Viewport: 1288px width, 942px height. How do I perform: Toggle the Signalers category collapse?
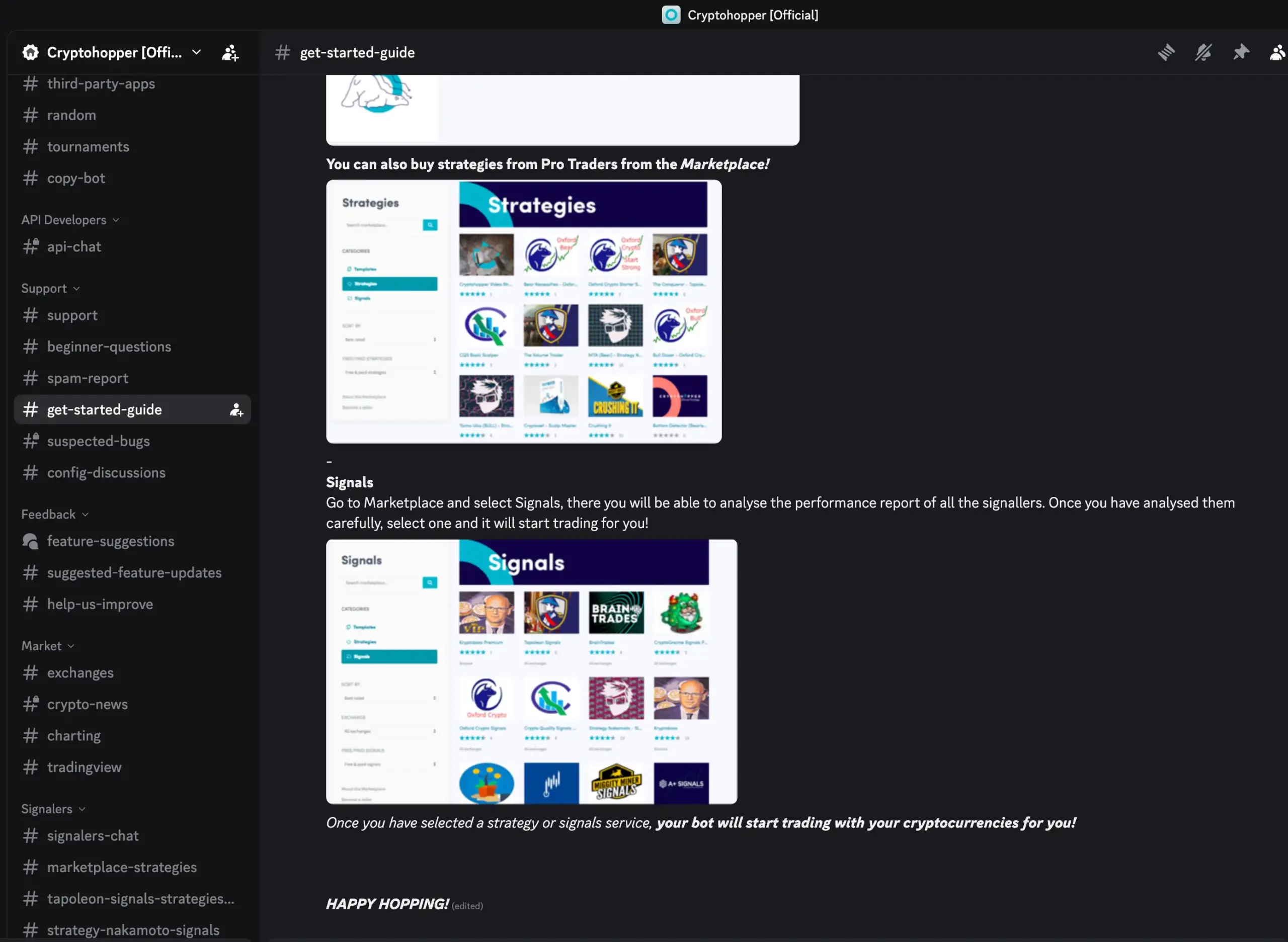(53, 809)
